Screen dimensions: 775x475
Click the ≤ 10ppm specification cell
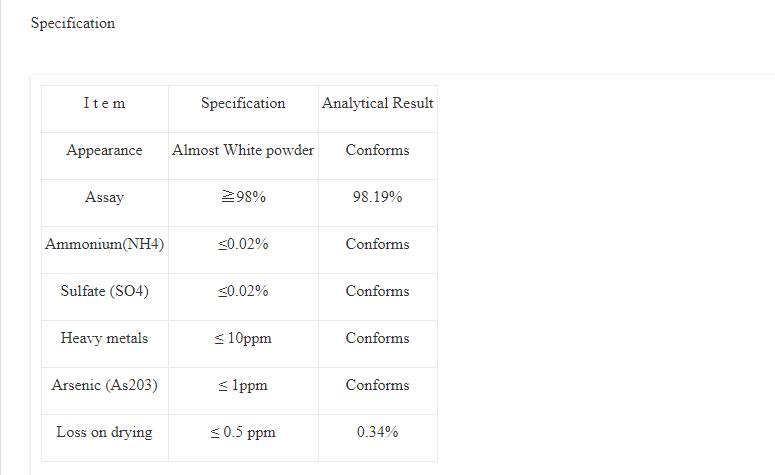(243, 338)
